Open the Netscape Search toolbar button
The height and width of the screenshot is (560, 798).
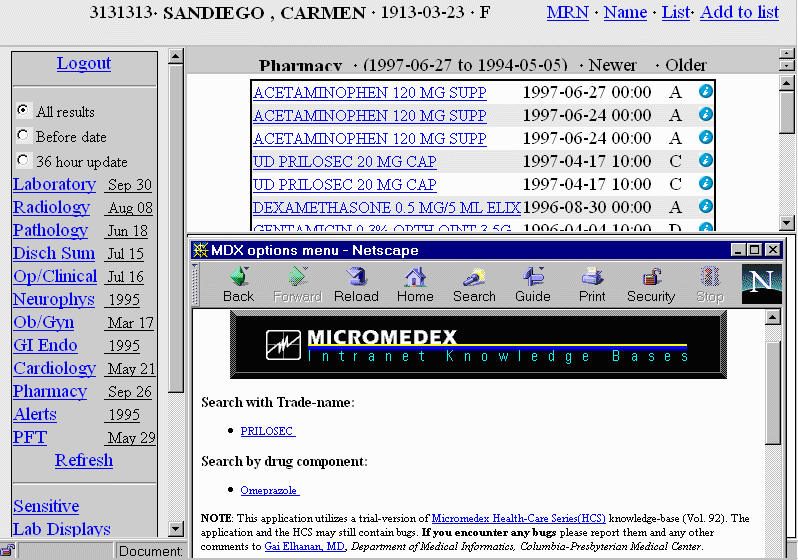(474, 284)
